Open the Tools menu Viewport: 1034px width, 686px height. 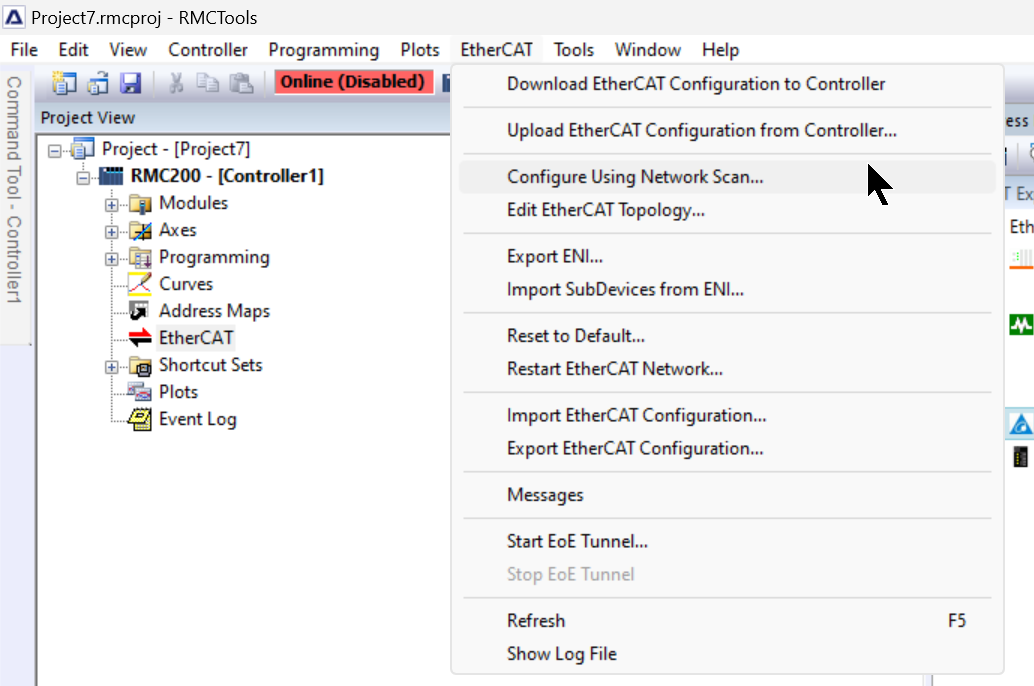(x=574, y=50)
